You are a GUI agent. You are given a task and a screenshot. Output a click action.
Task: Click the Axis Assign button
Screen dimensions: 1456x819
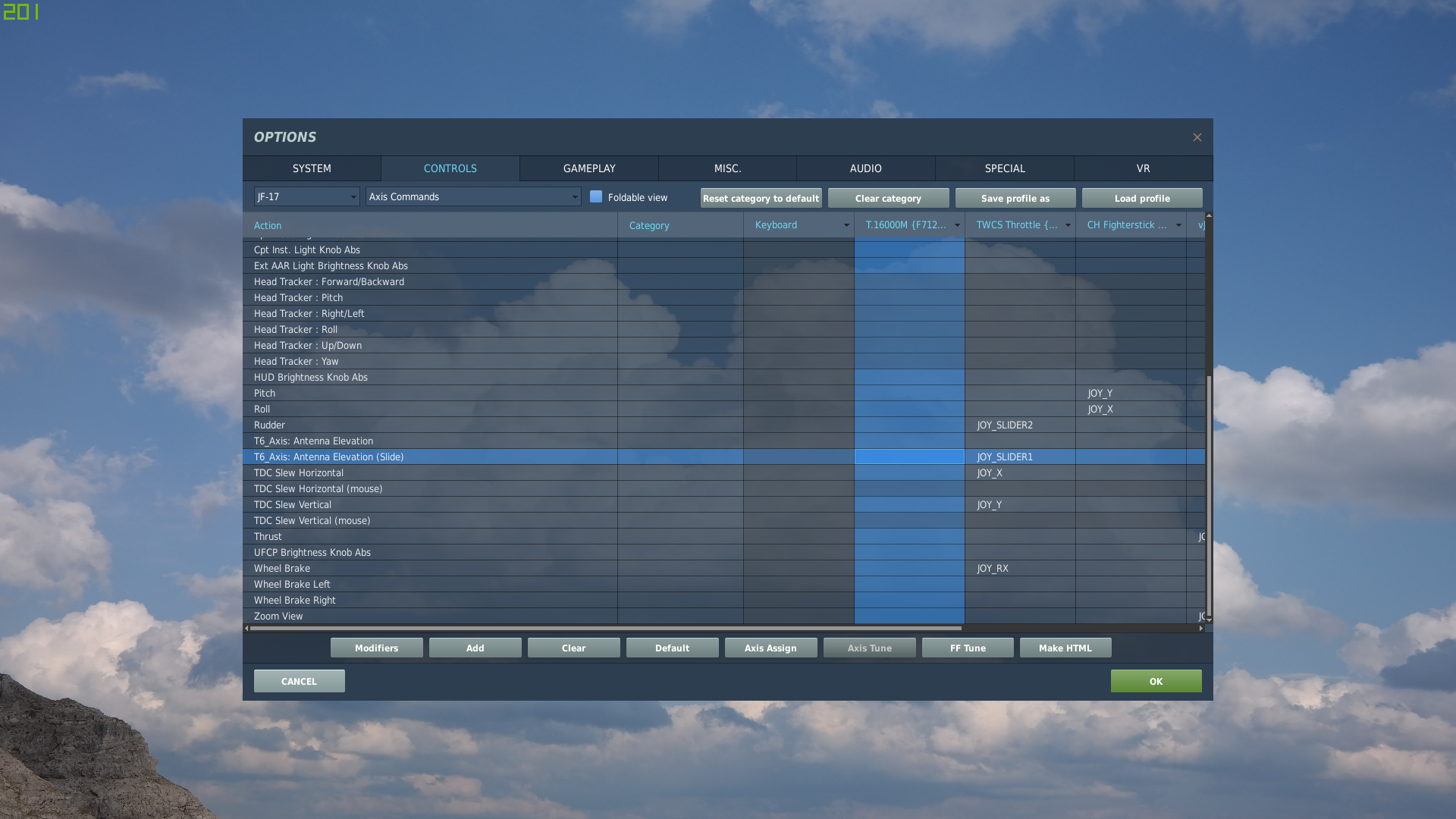pyautogui.click(x=771, y=648)
